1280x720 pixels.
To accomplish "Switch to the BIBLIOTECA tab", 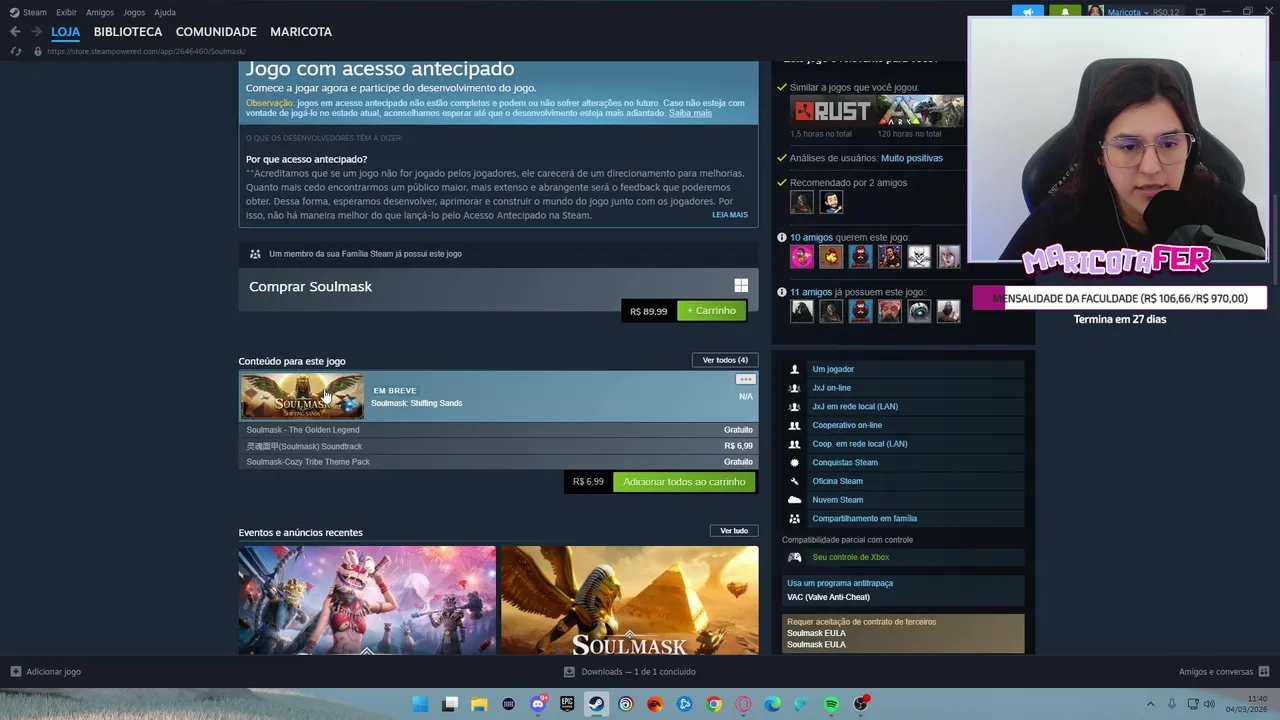I will (x=128, y=32).
